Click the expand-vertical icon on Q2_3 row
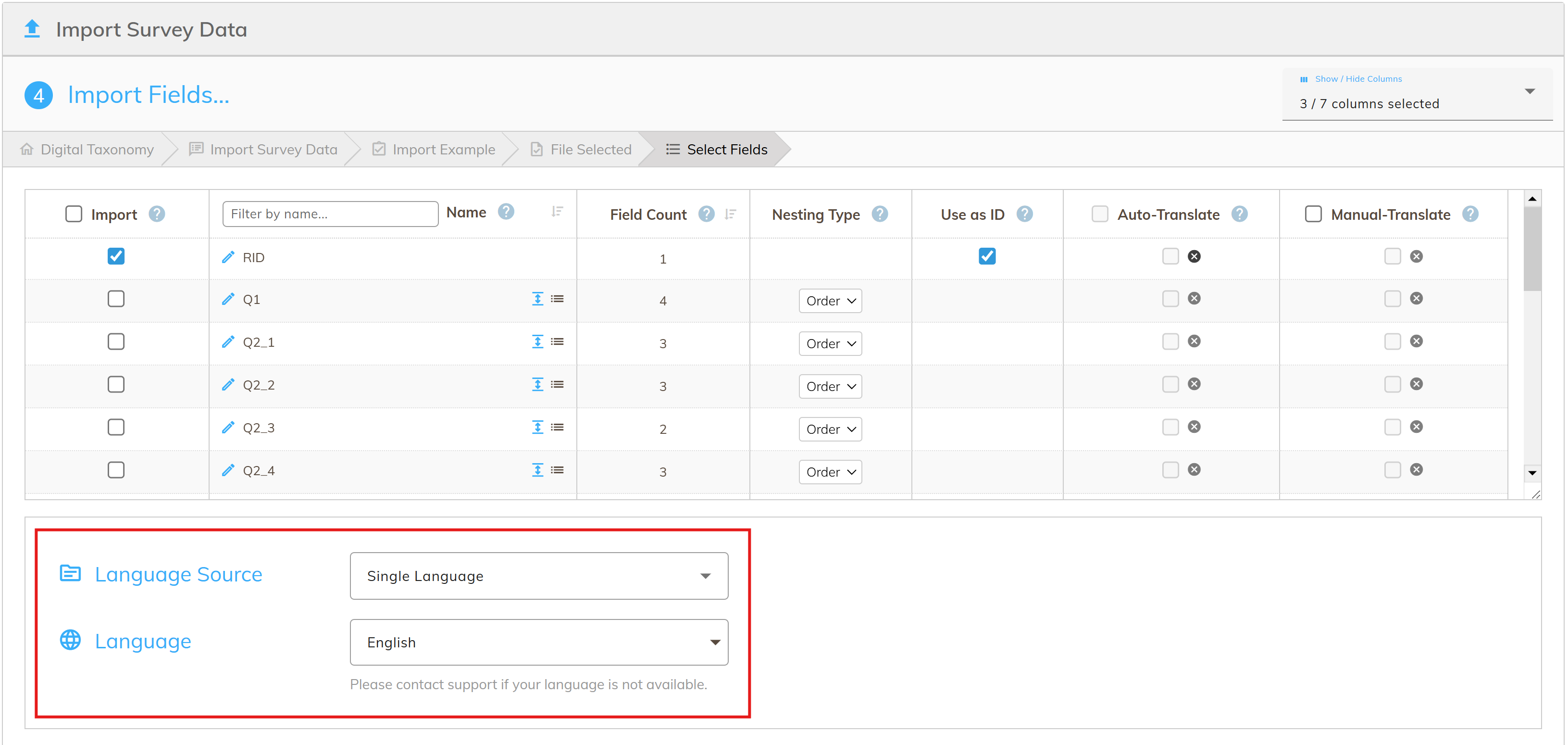The image size is (1568, 745). click(x=537, y=427)
